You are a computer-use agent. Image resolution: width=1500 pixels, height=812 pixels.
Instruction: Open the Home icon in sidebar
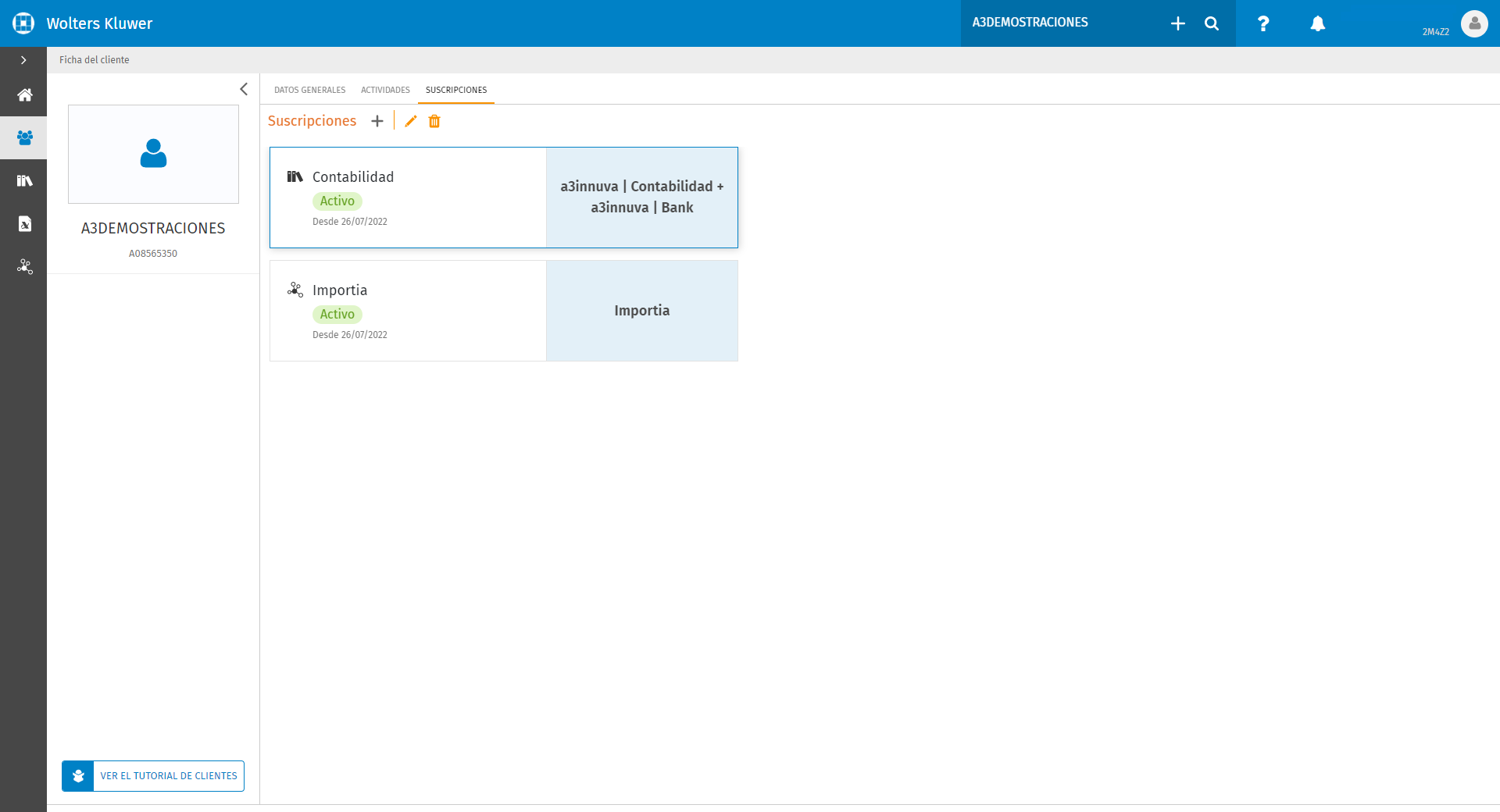point(24,95)
